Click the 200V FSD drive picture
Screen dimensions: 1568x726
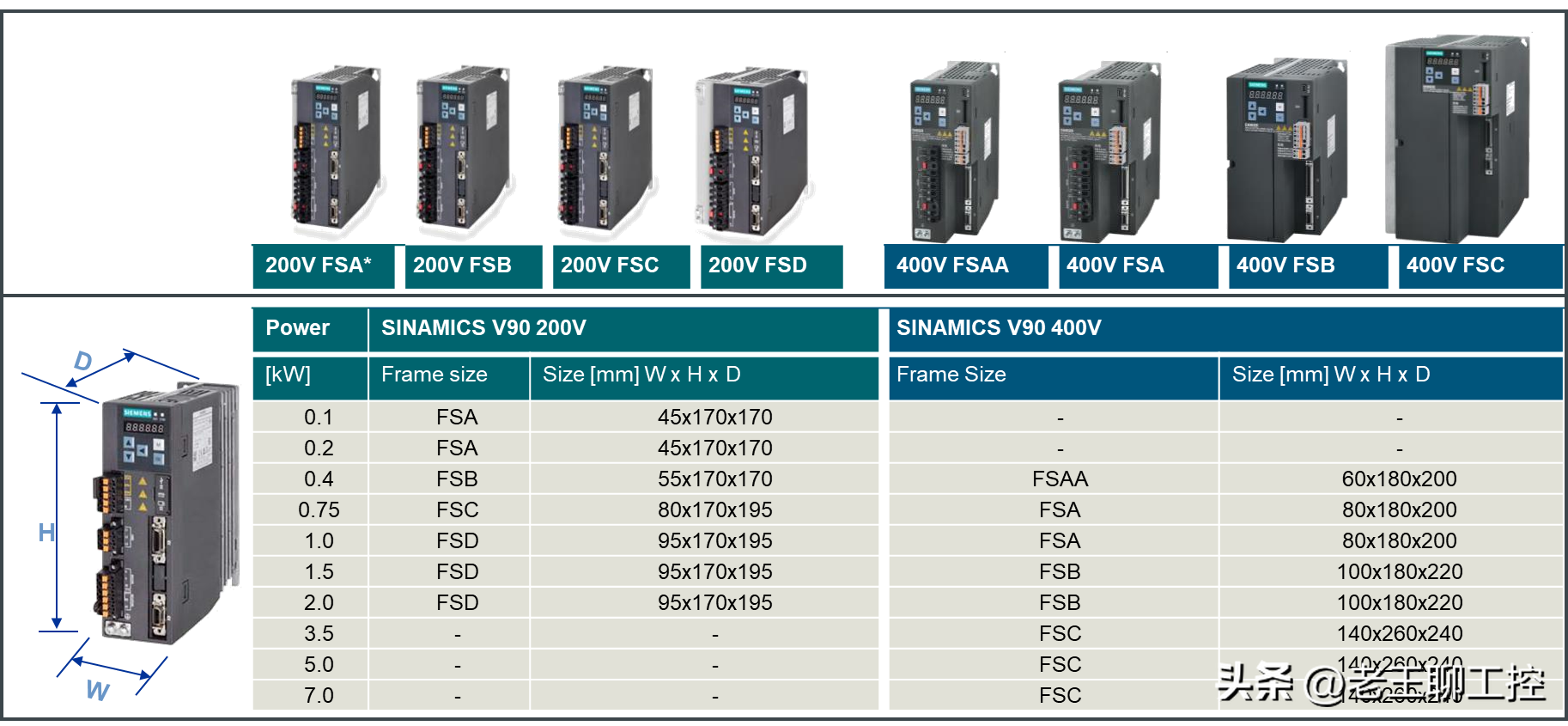(x=752, y=151)
